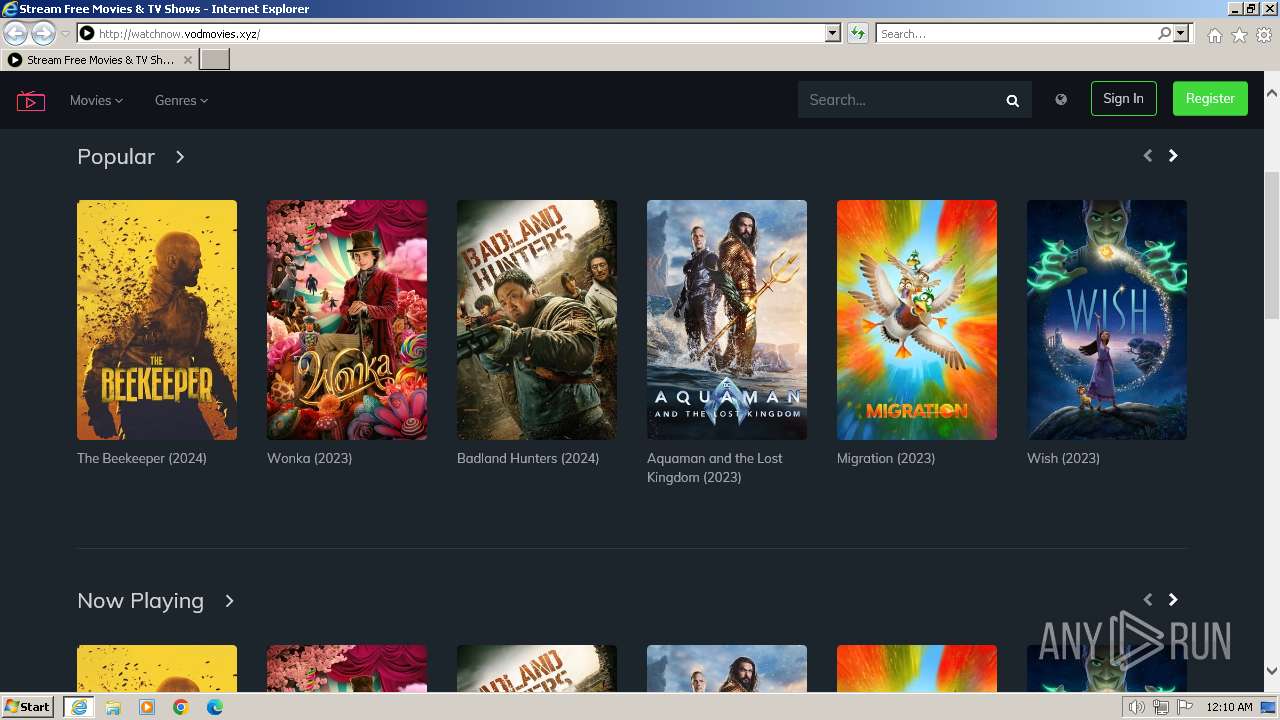1280x720 pixels.
Task: Click the Refresh page icon
Action: [x=858, y=33]
